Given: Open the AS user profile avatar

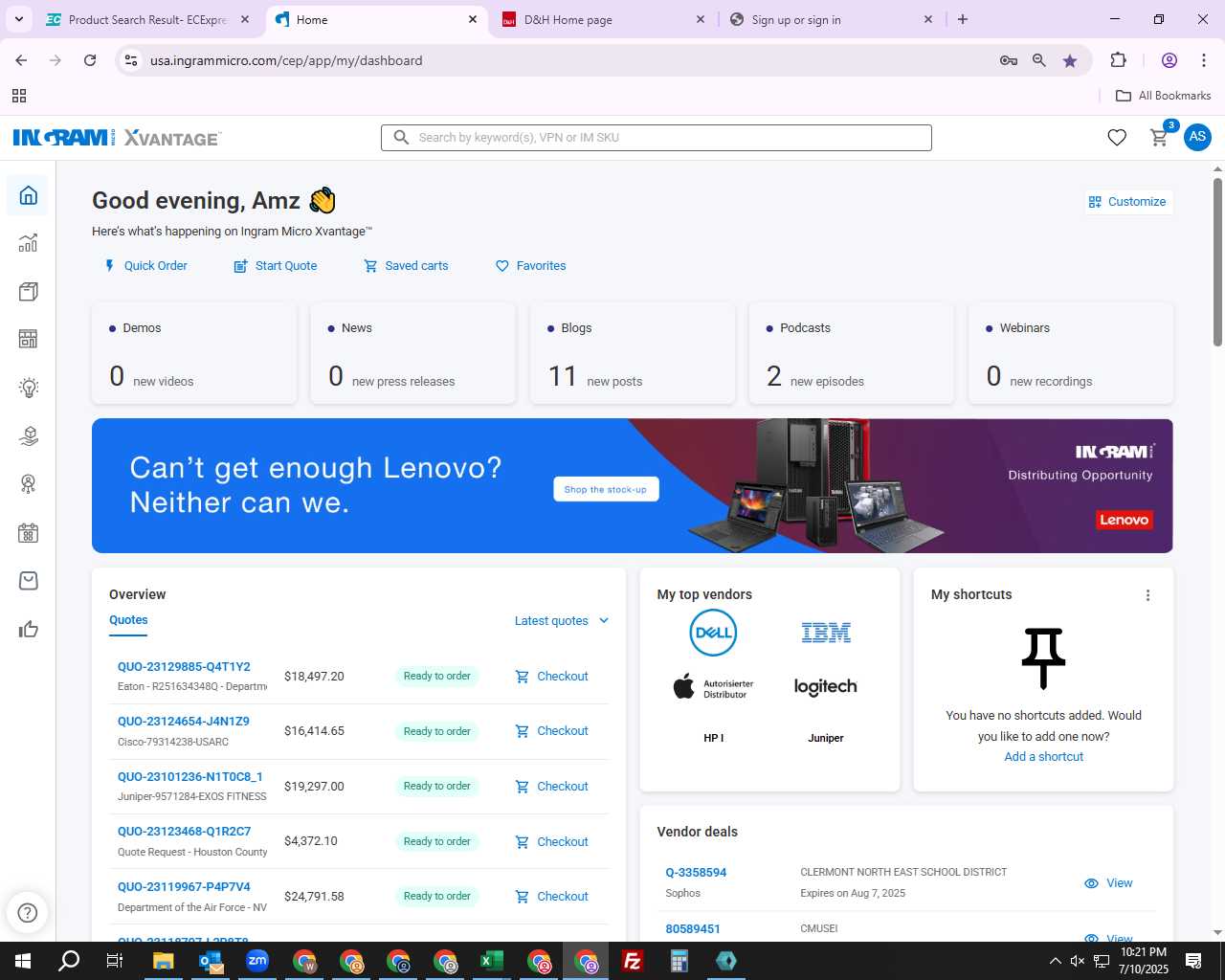Looking at the screenshot, I should (x=1197, y=137).
